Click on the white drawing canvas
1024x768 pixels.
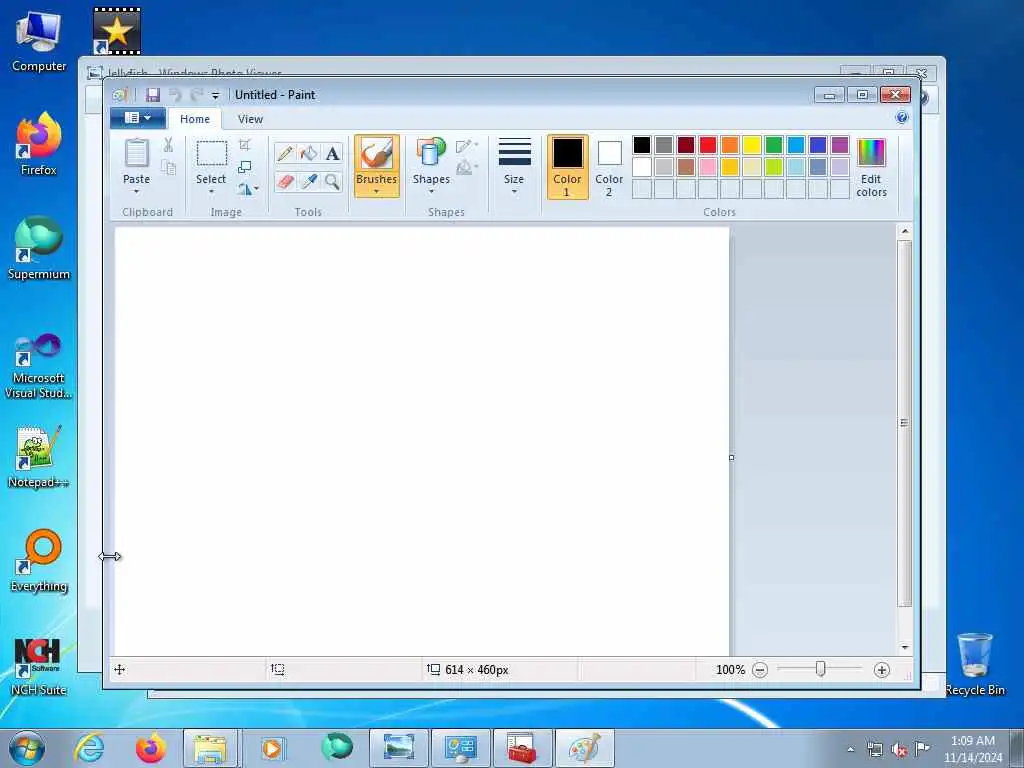click(422, 441)
